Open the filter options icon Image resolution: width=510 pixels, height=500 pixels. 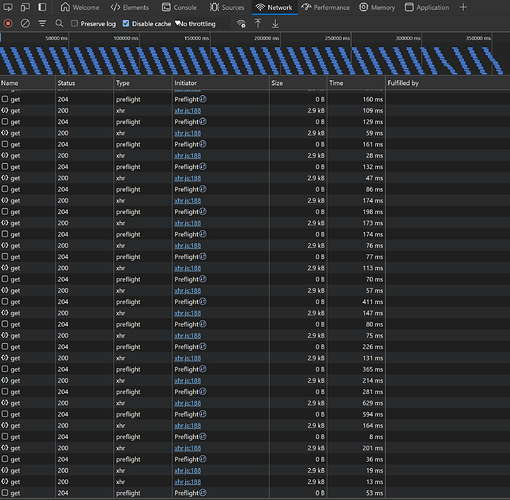[x=42, y=23]
